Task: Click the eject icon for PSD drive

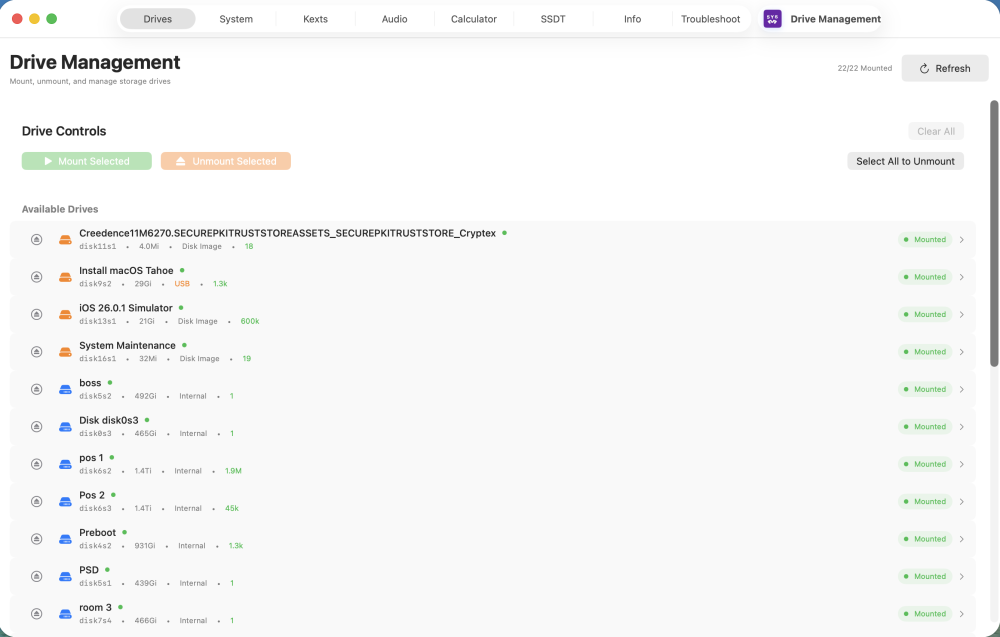Action: coord(36,576)
